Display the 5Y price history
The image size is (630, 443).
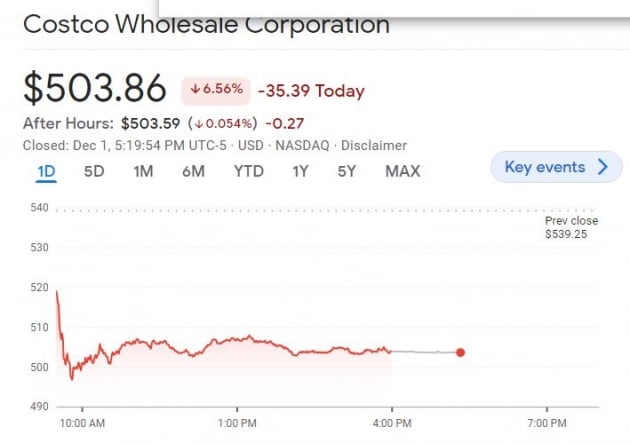coord(346,171)
